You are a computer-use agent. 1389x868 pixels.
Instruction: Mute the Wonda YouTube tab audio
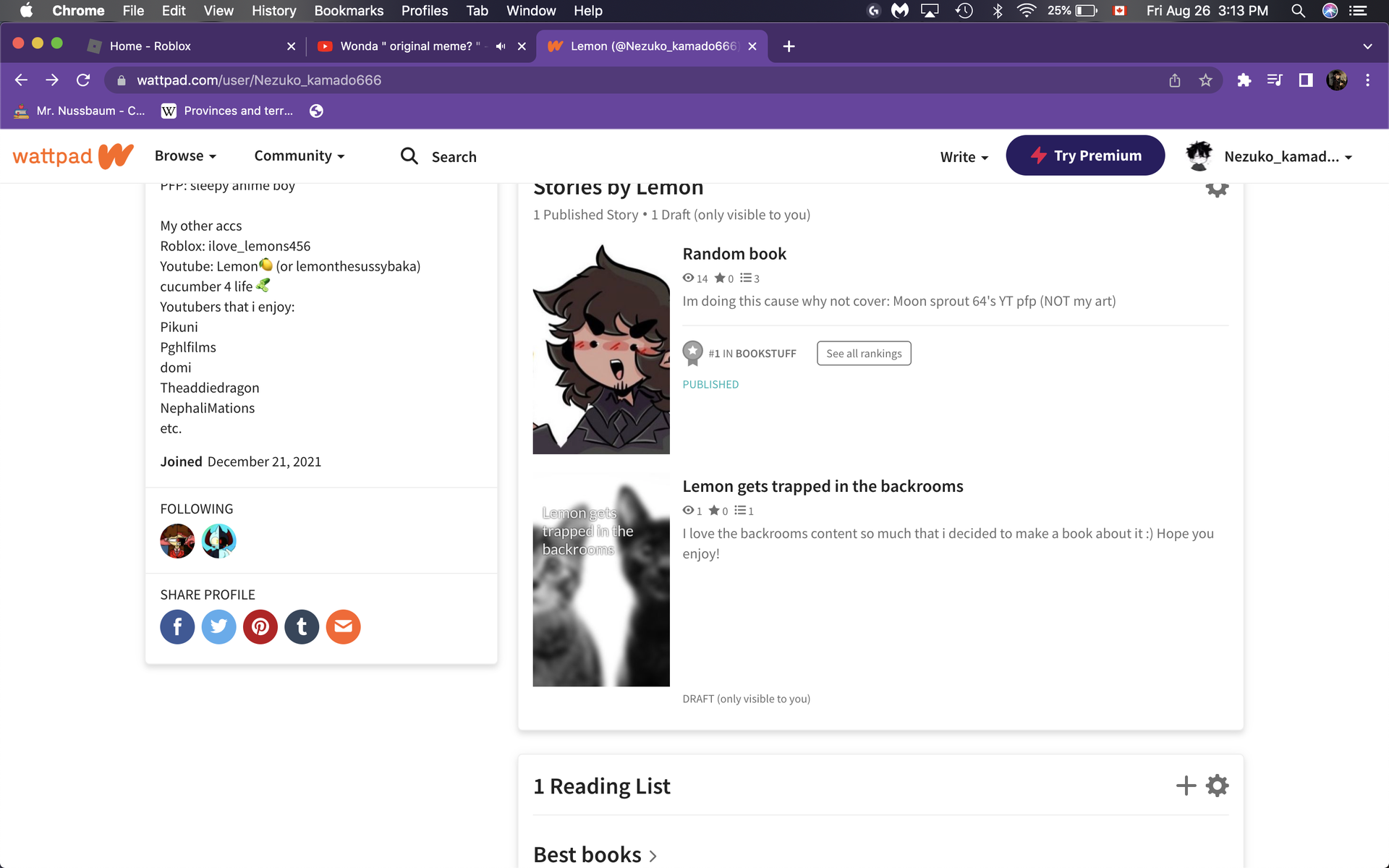[x=501, y=46]
